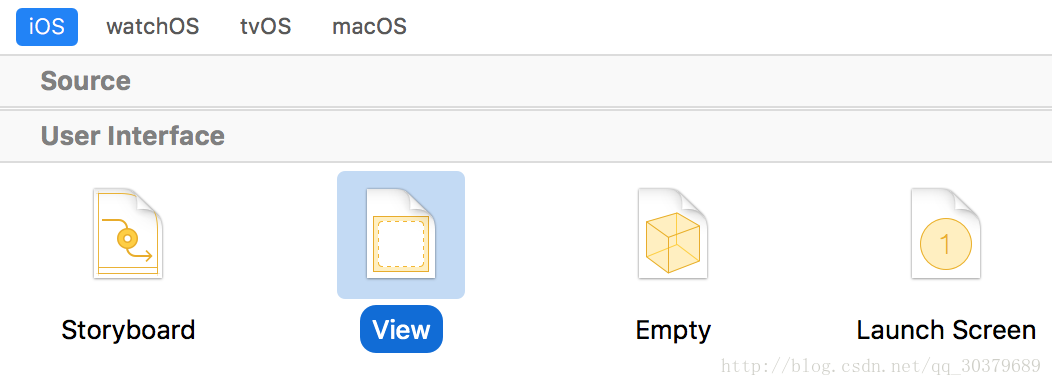1052x386 pixels.
Task: Click the dashed square inside the View icon
Action: pyautogui.click(x=401, y=244)
